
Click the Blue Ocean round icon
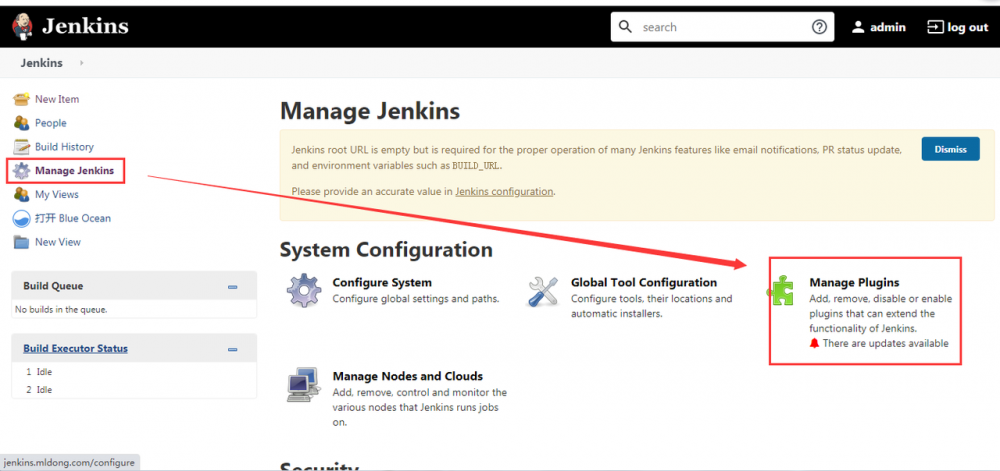(x=22, y=219)
